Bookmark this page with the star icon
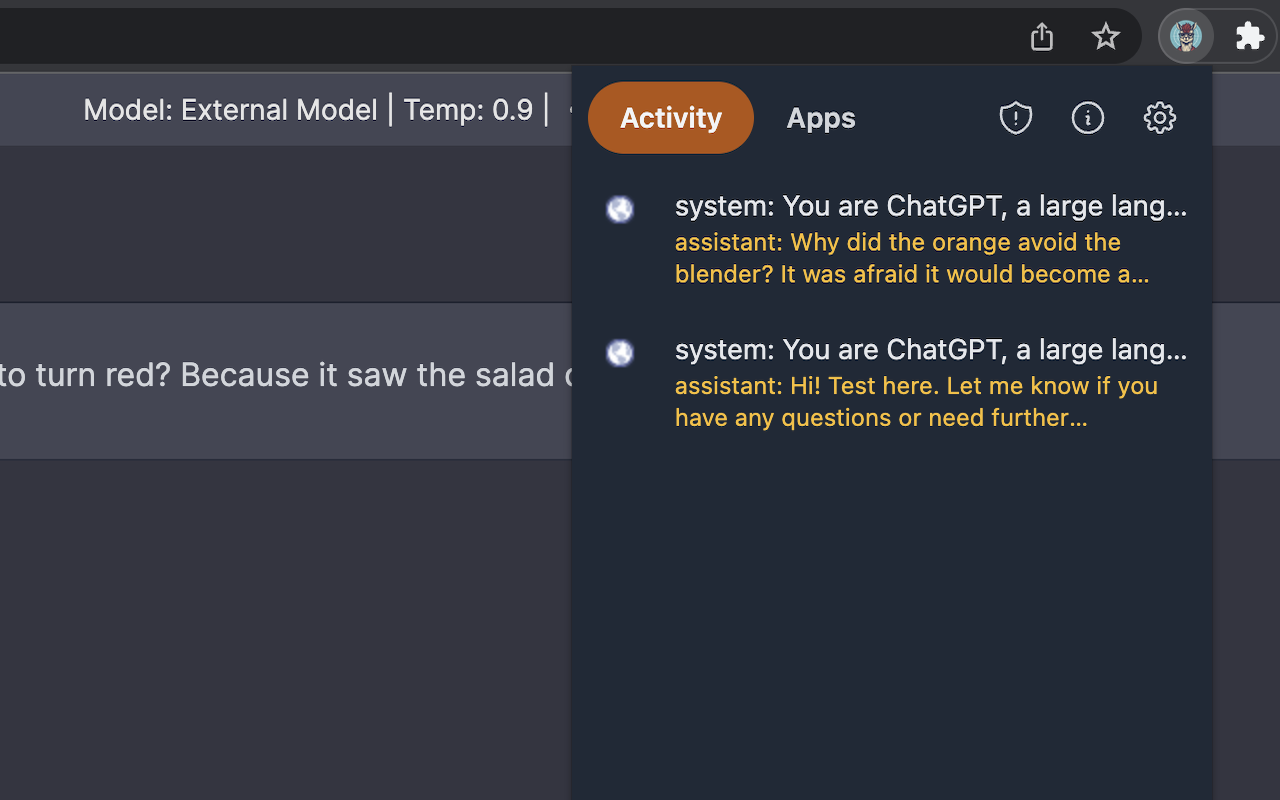 point(1105,37)
